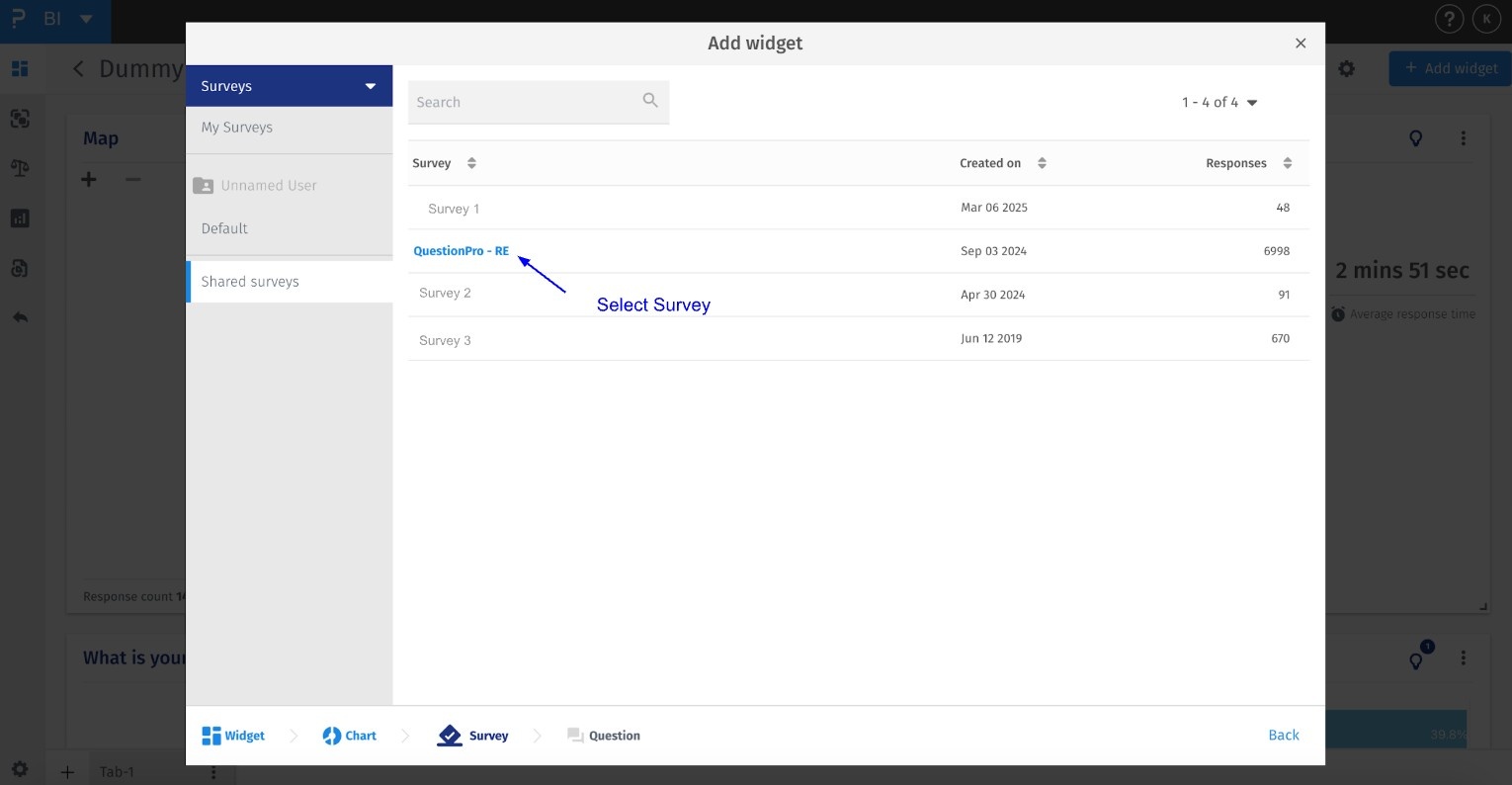1512x785 pixels.
Task: Switch to the Shared surveys section
Action: 250,281
